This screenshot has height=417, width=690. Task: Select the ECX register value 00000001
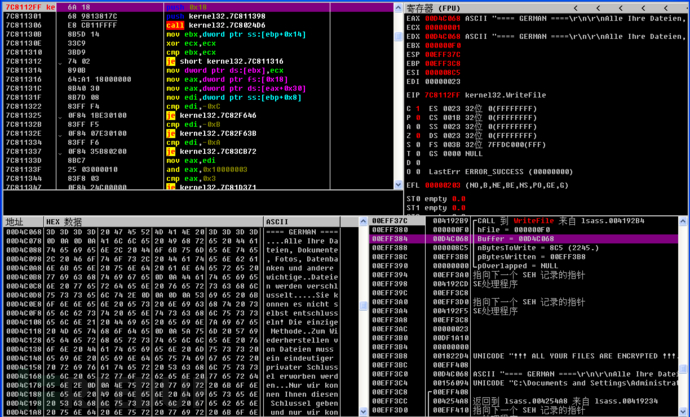(x=443, y=27)
